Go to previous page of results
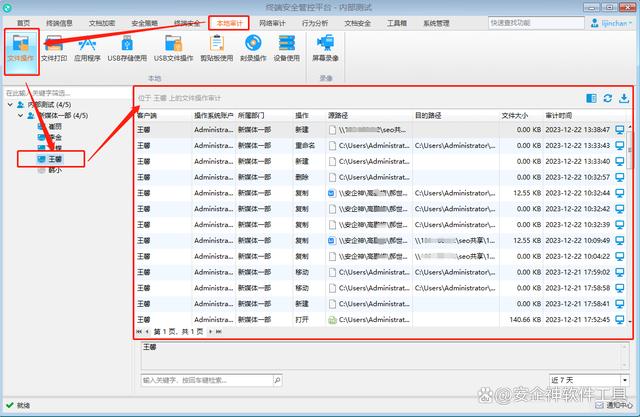640x417 pixels. coord(147,332)
